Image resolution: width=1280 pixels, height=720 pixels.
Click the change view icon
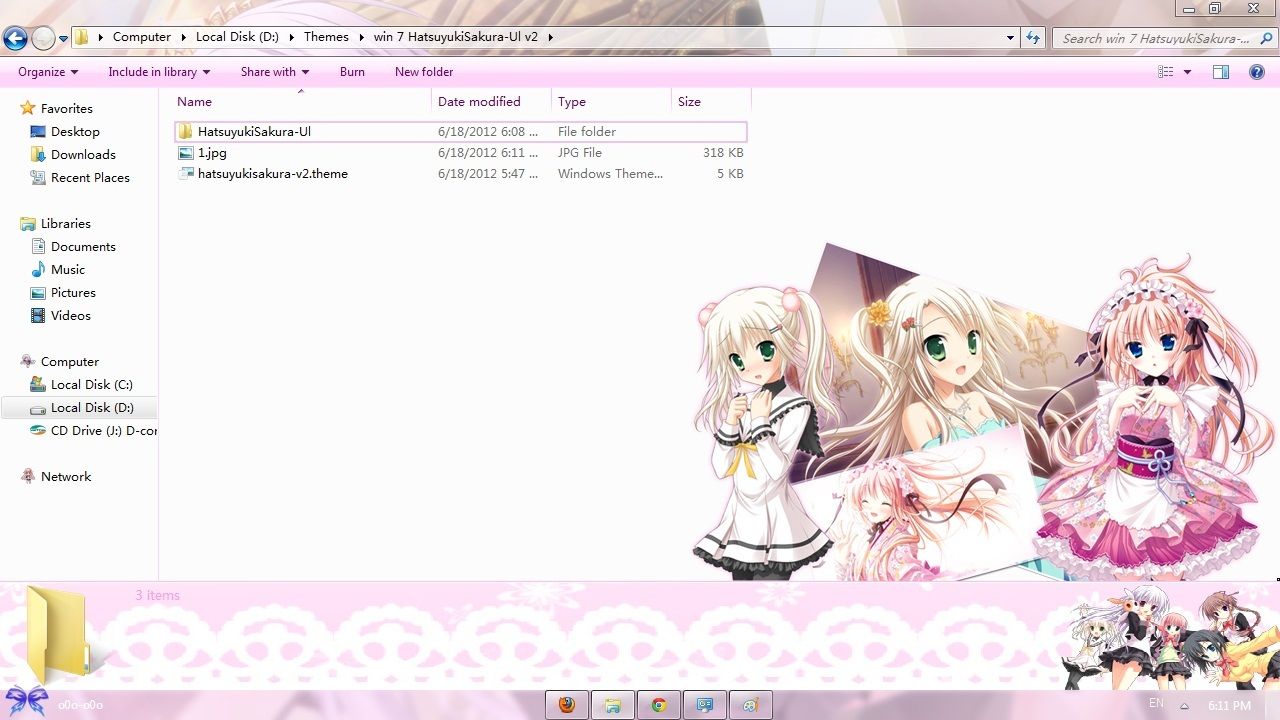[1166, 72]
